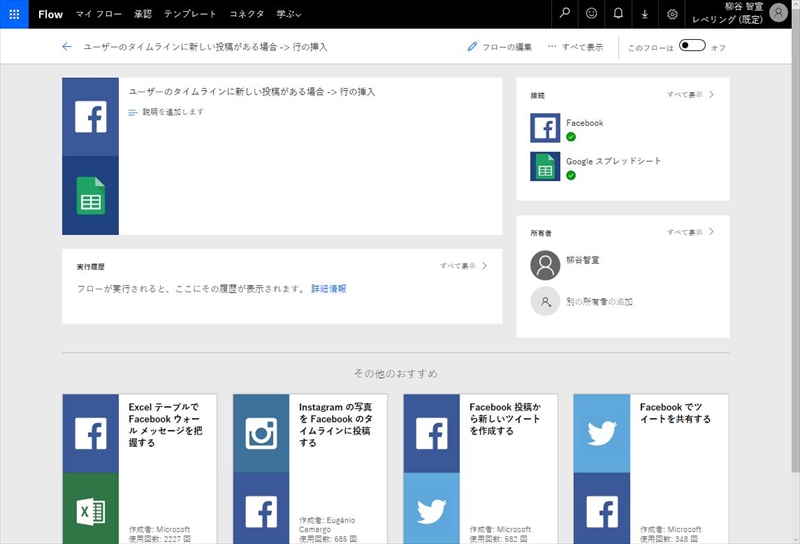Open the テンプレート menu item
800x544 pixels.
pyautogui.click(x=190, y=14)
